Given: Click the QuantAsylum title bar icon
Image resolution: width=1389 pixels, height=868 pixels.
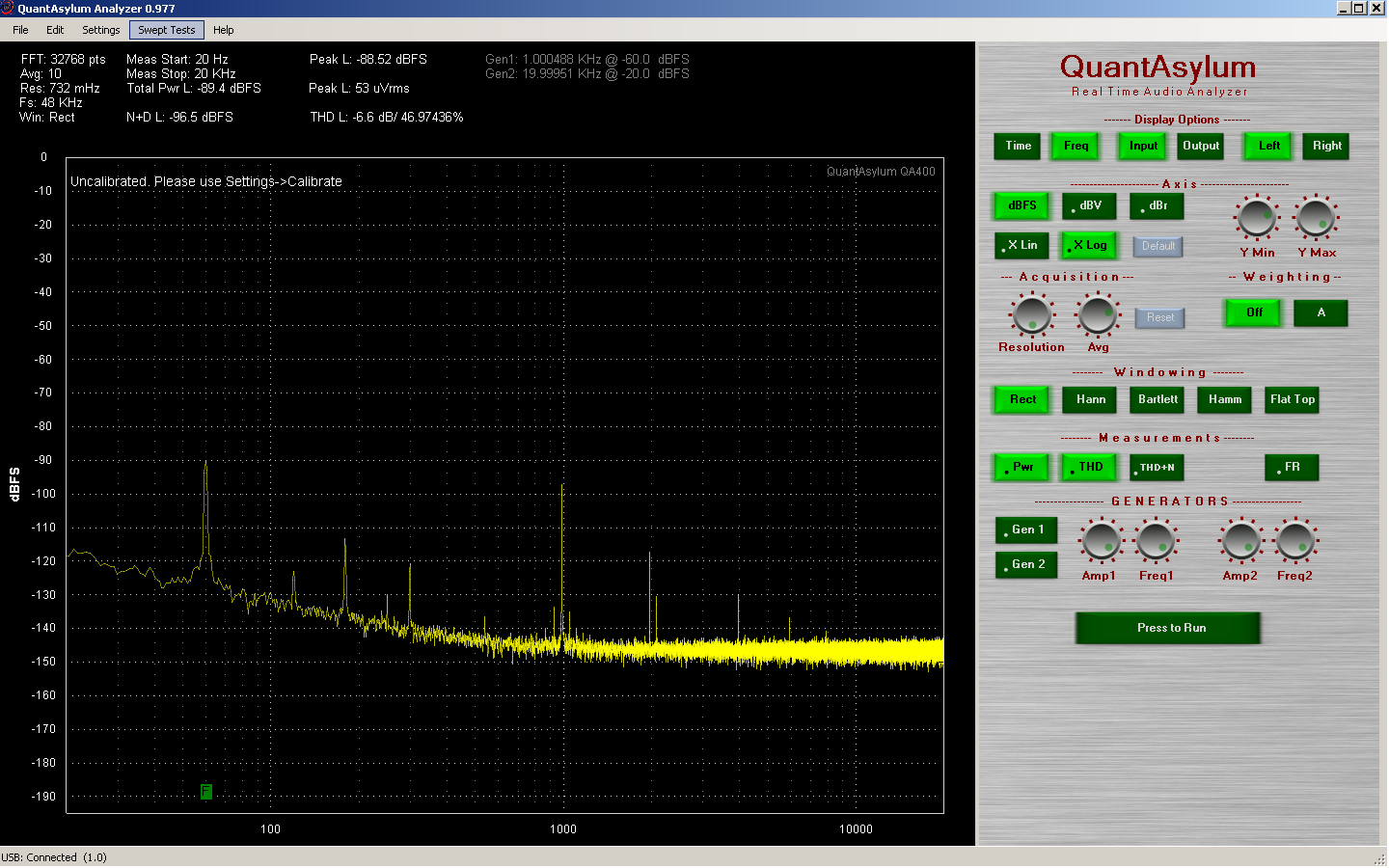Looking at the screenshot, I should 8,9.
